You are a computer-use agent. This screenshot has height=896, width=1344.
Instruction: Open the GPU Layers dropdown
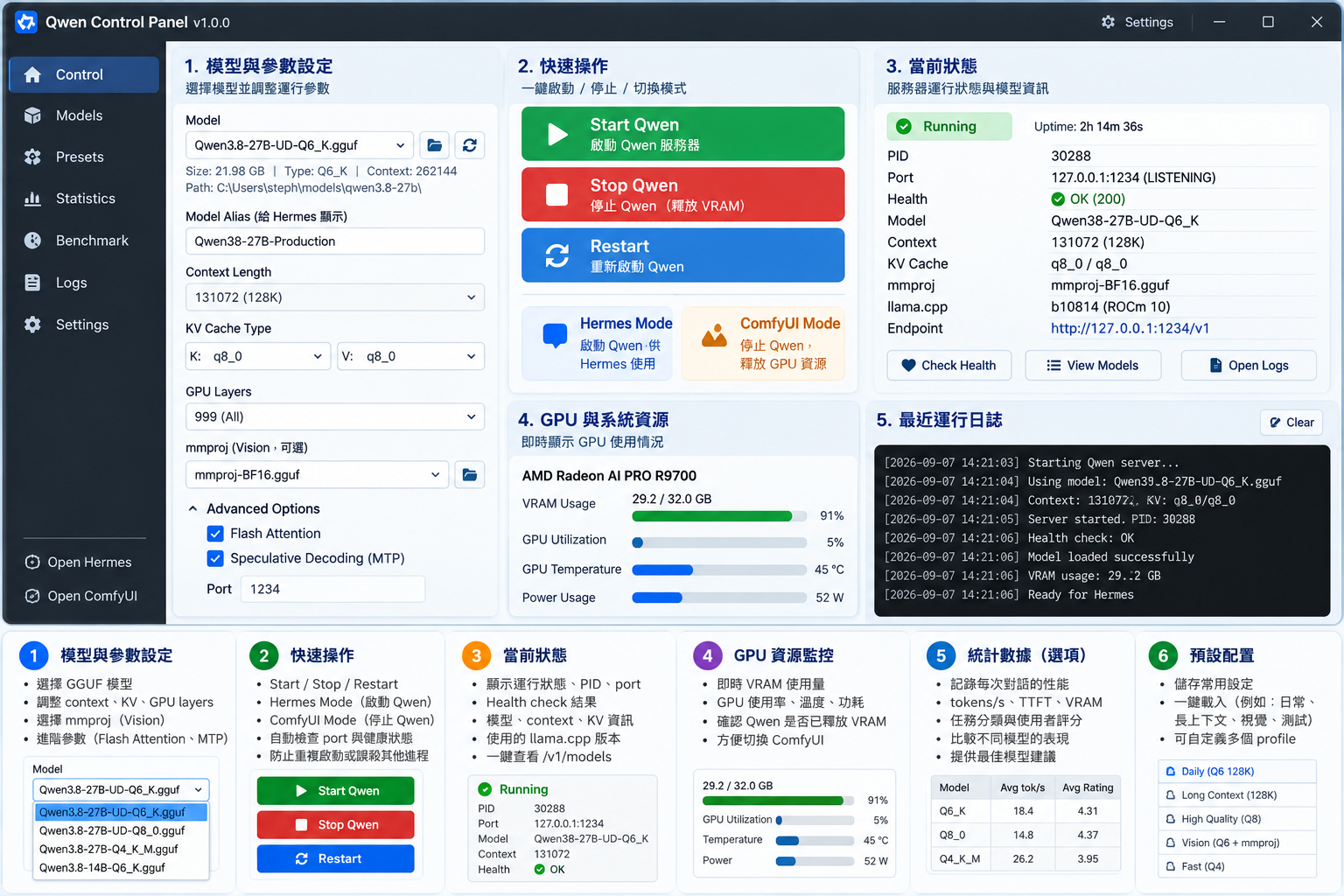335,416
